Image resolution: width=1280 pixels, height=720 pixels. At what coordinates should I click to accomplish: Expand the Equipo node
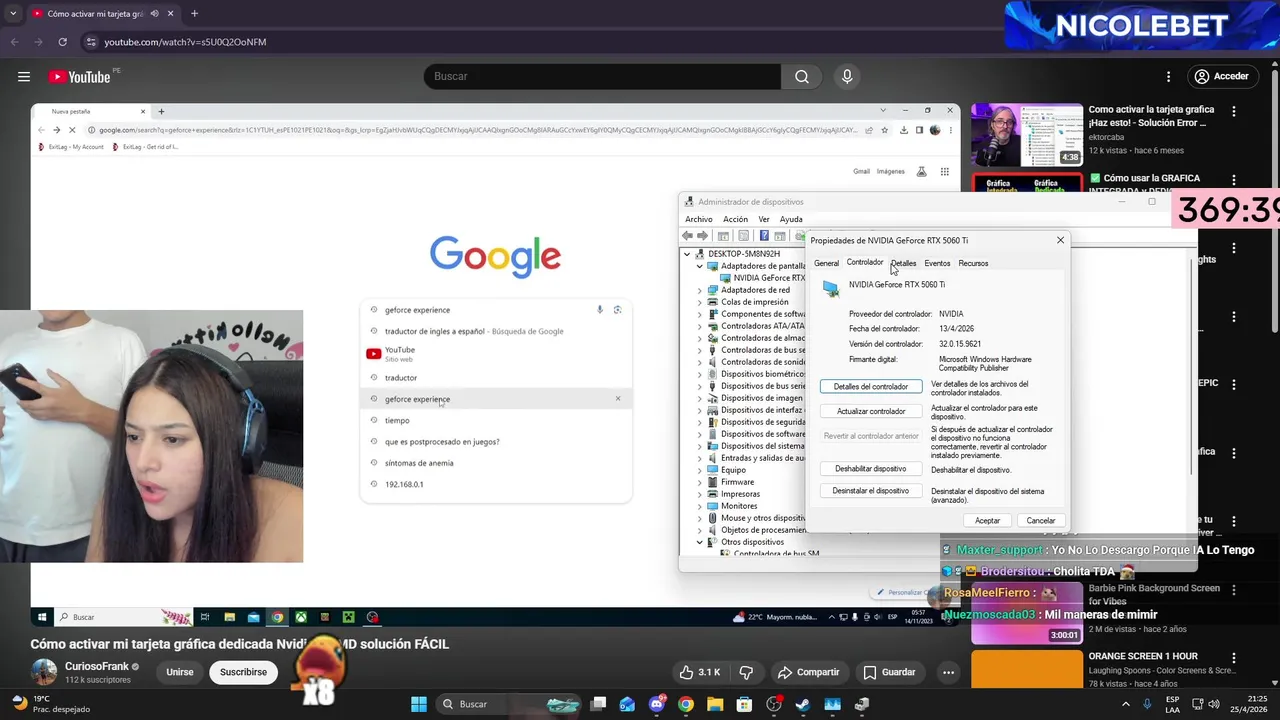coord(699,470)
